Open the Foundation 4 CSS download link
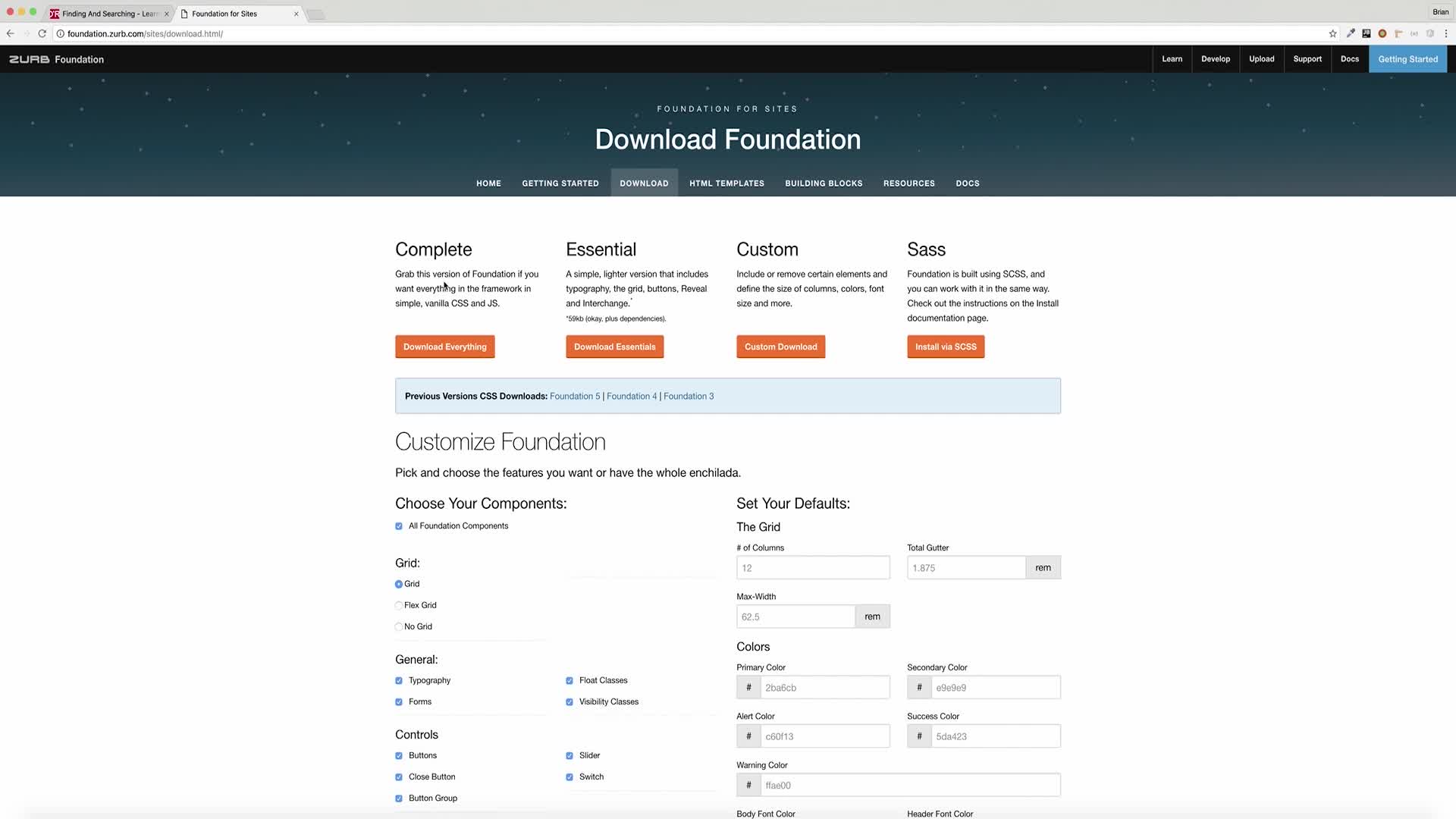Viewport: 1456px width, 819px height. click(x=632, y=397)
